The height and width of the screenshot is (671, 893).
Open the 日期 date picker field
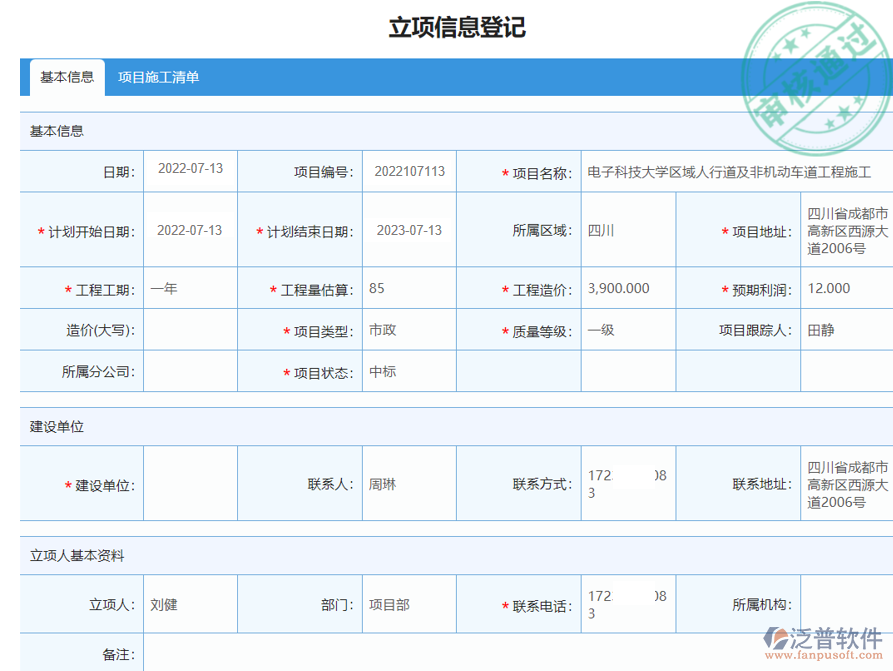pos(190,171)
